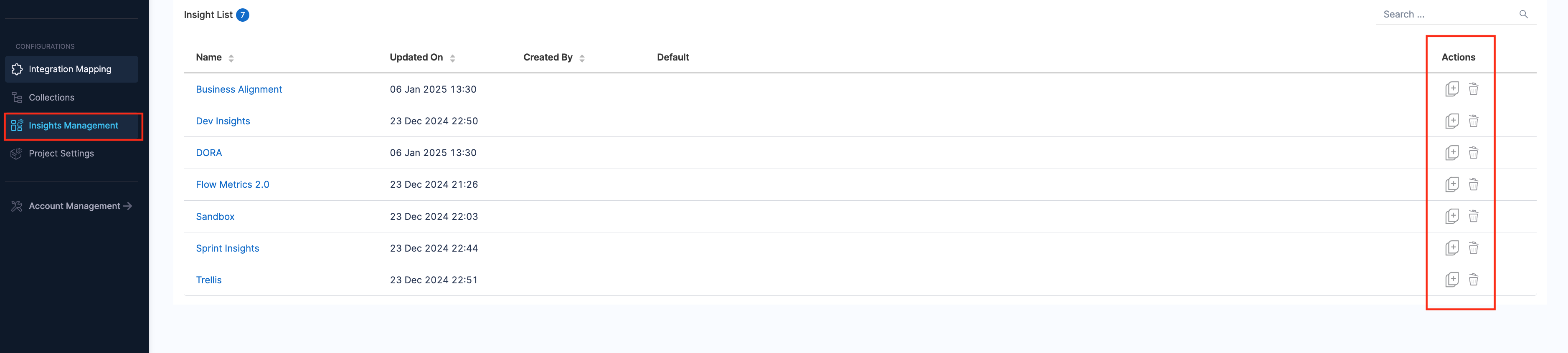Delete the Trellis insight
This screenshot has width=1568, height=353.
[1473, 280]
